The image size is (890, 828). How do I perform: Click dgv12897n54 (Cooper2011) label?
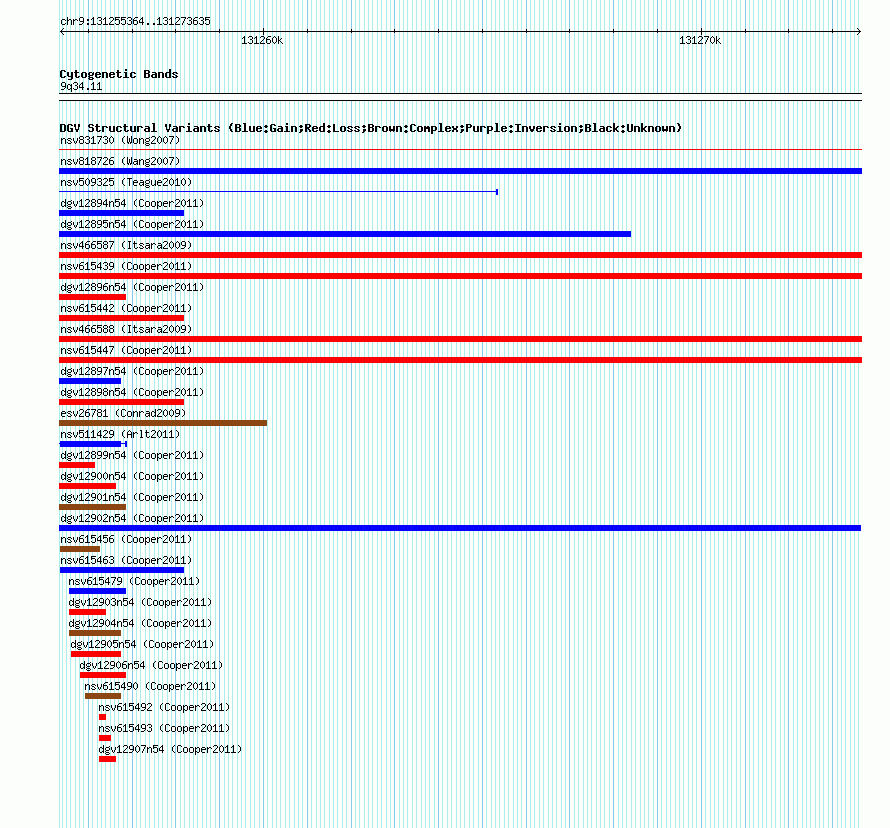[x=132, y=371]
